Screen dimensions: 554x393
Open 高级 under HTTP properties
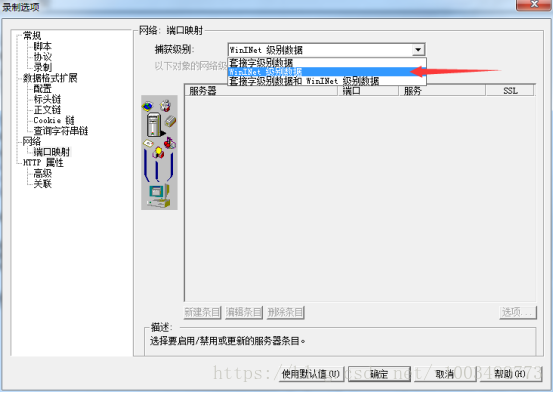point(42,173)
